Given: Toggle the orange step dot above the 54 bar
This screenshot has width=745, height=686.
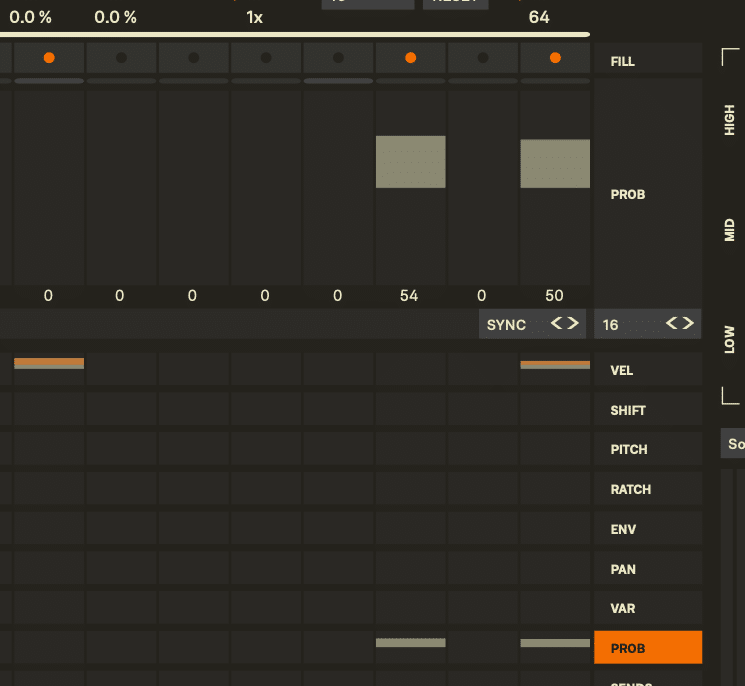Looking at the screenshot, I should (410, 59).
